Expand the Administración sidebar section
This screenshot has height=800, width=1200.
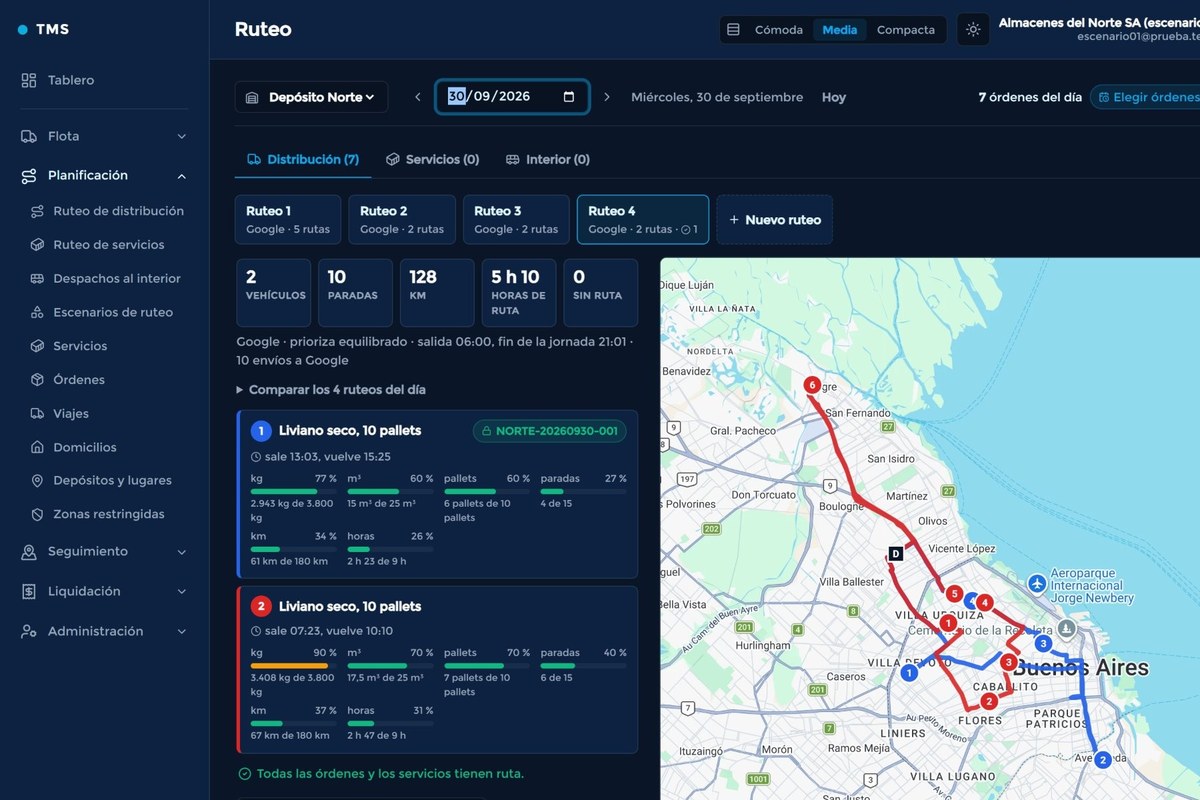(x=104, y=632)
